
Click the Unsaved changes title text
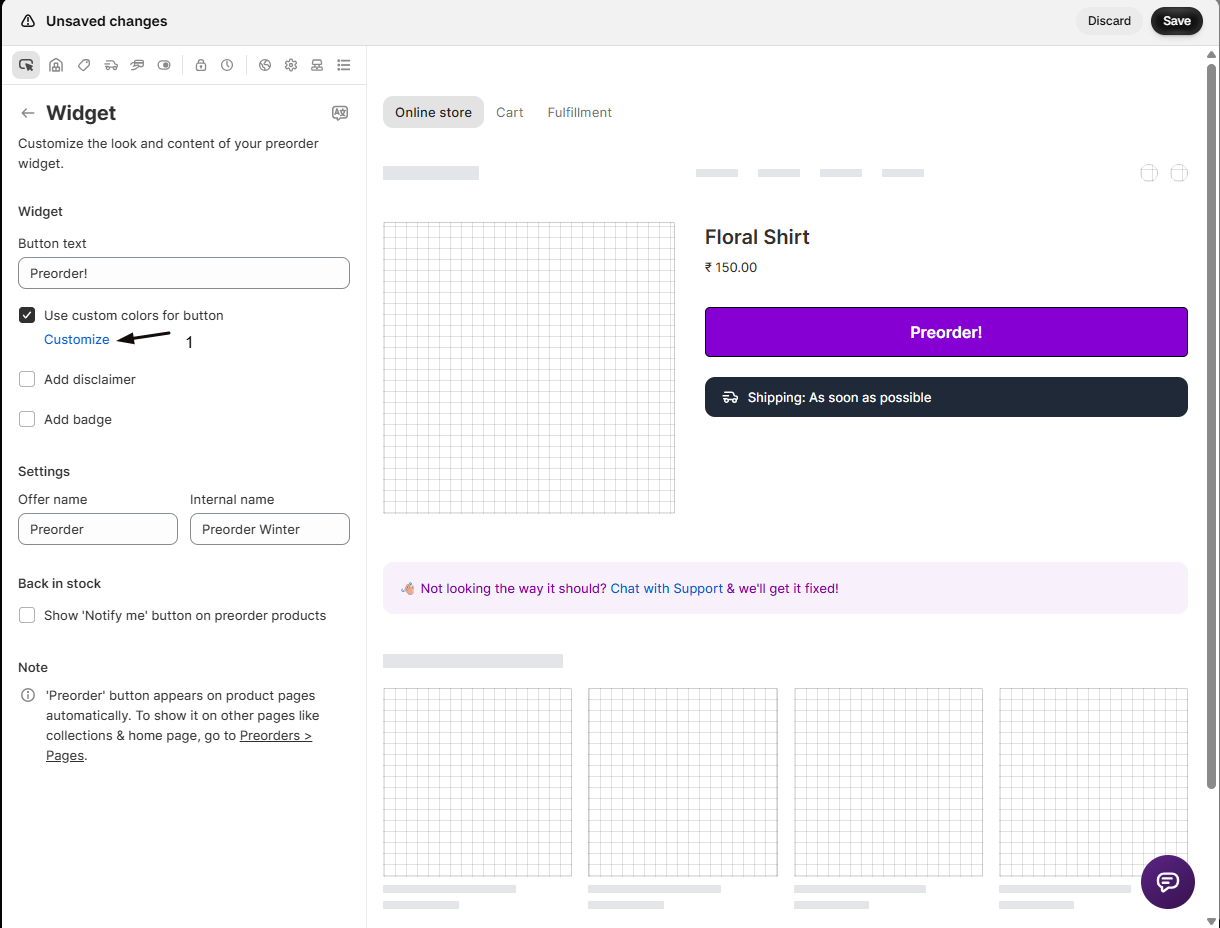pos(107,21)
